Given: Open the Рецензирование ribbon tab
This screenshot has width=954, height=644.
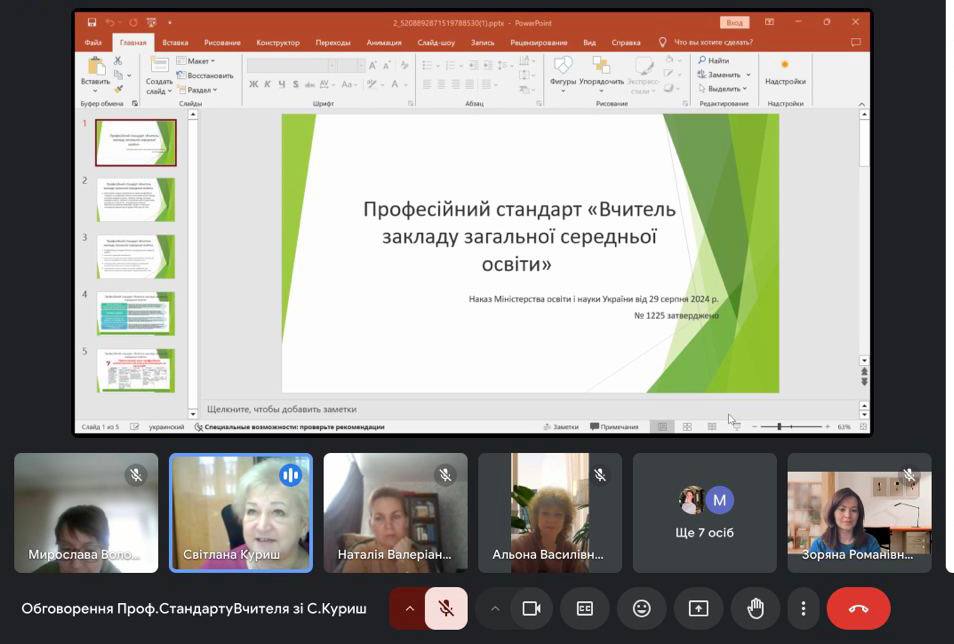Looking at the screenshot, I should coord(539,43).
